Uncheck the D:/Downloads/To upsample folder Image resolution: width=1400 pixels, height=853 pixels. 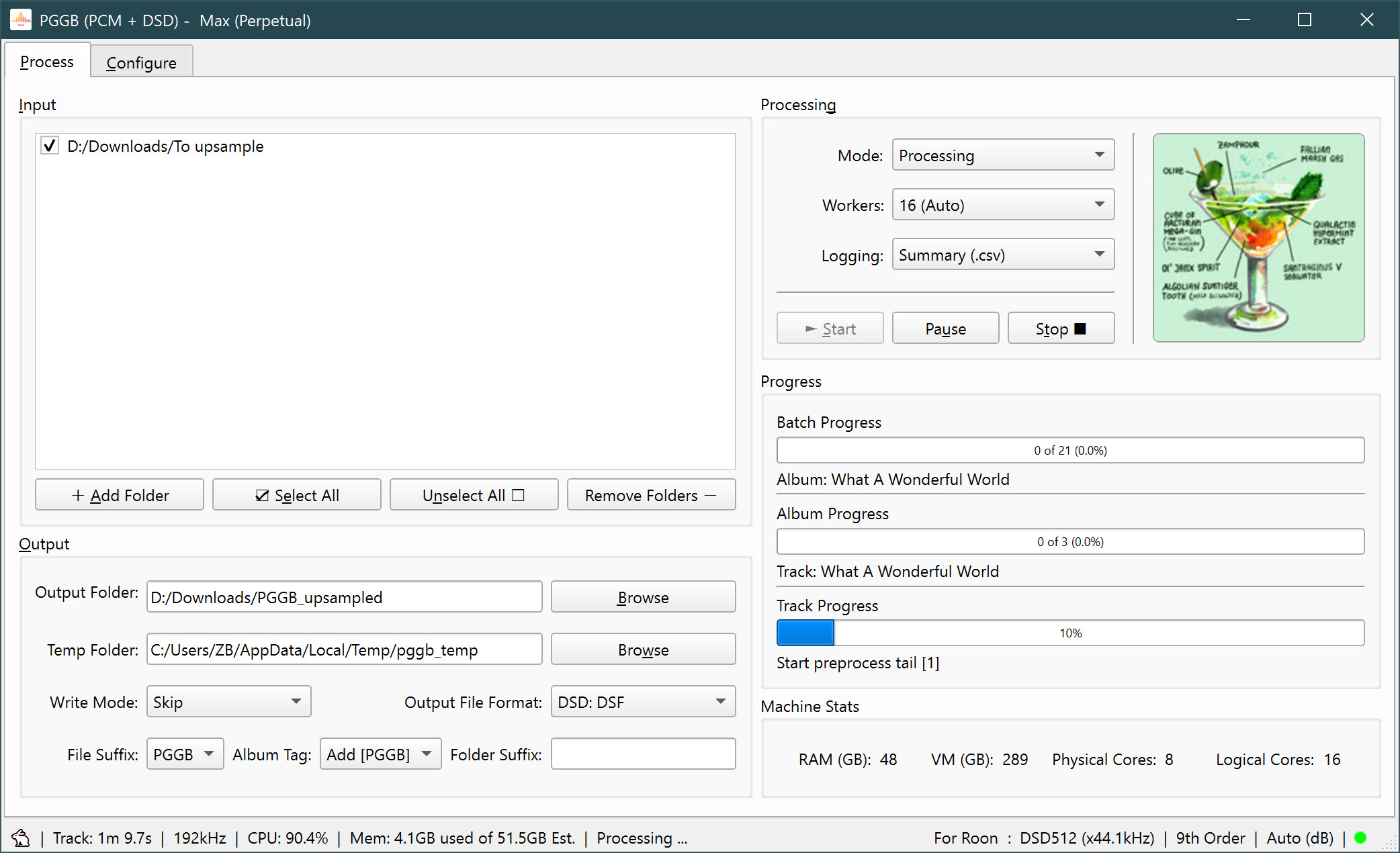click(x=49, y=145)
